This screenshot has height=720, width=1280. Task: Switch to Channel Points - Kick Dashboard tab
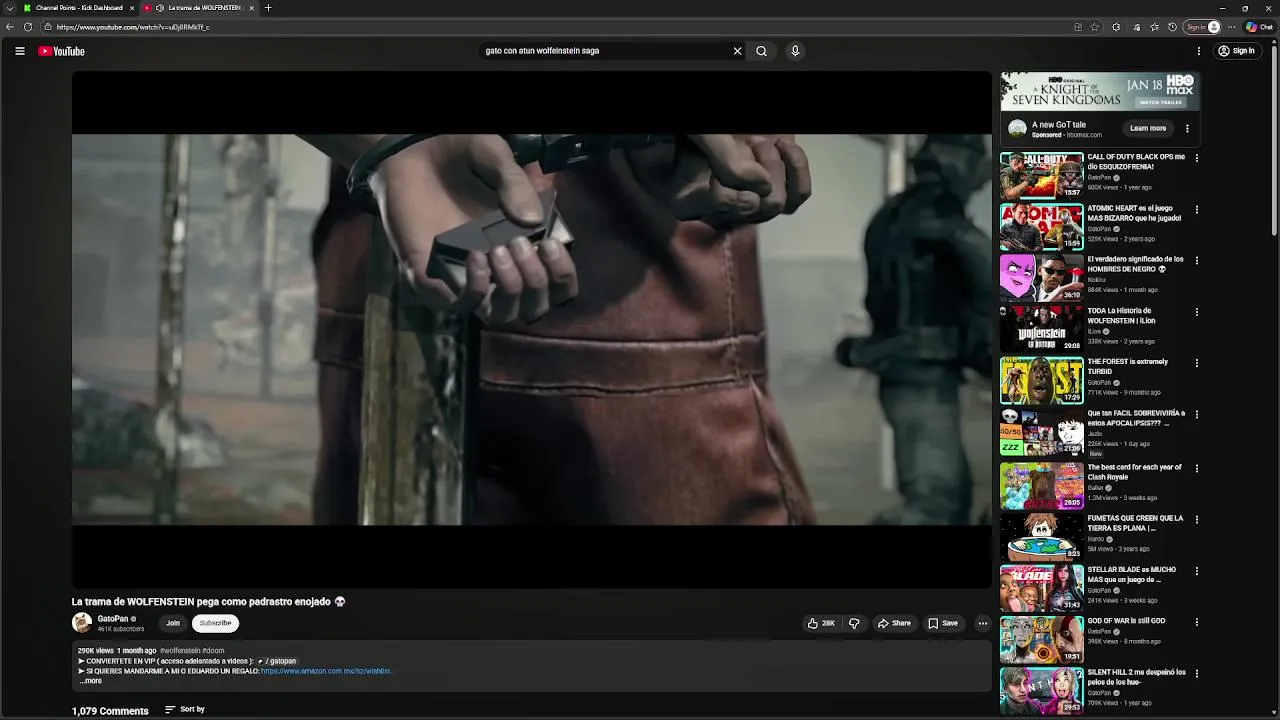click(x=78, y=8)
